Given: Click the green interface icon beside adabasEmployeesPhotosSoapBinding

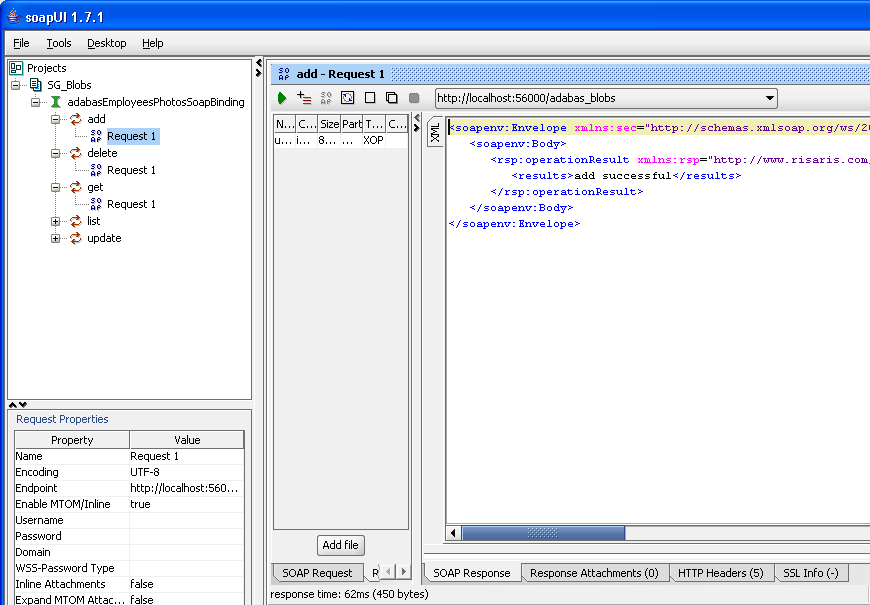Looking at the screenshot, I should coord(56,102).
